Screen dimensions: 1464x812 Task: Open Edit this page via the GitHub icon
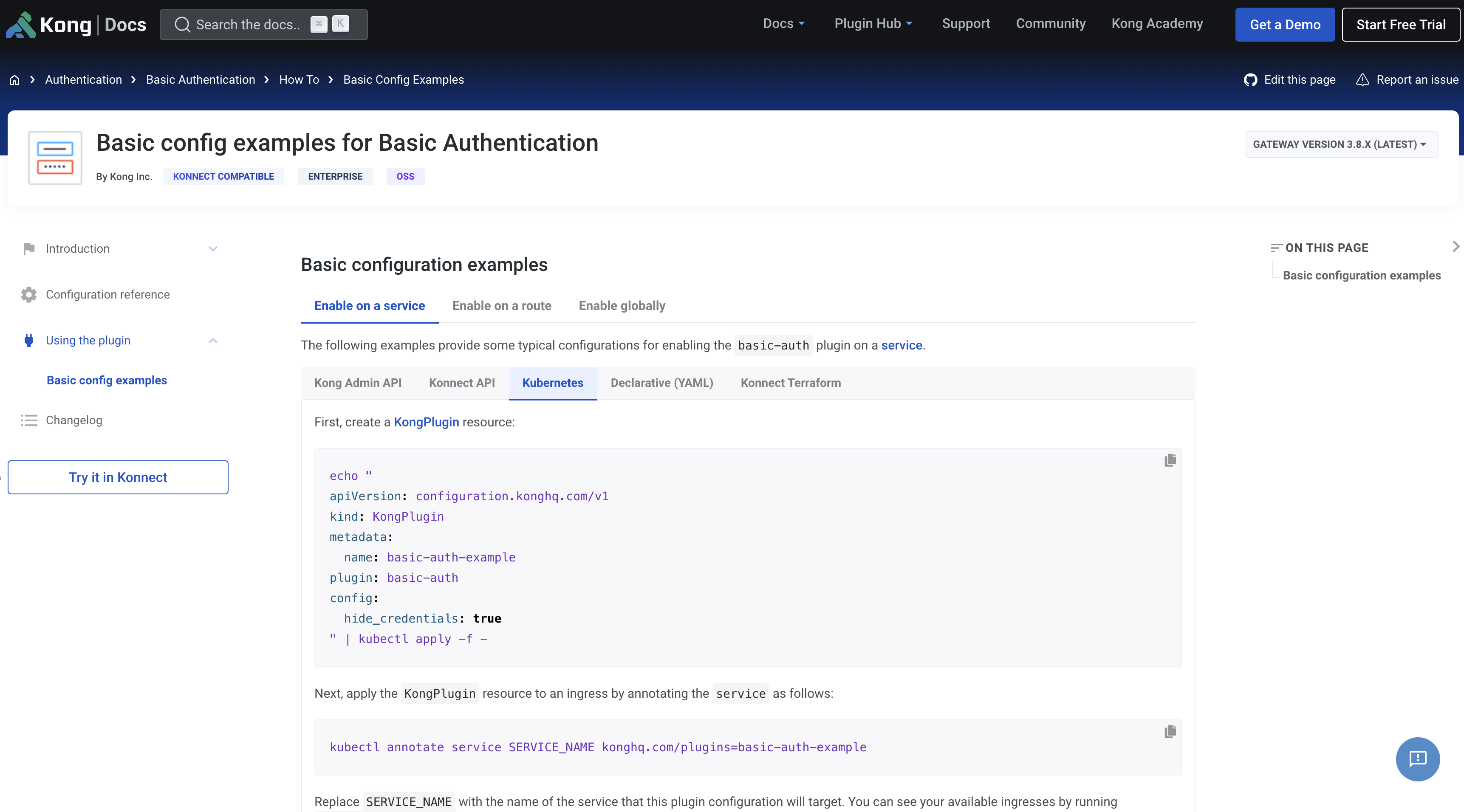click(1251, 79)
